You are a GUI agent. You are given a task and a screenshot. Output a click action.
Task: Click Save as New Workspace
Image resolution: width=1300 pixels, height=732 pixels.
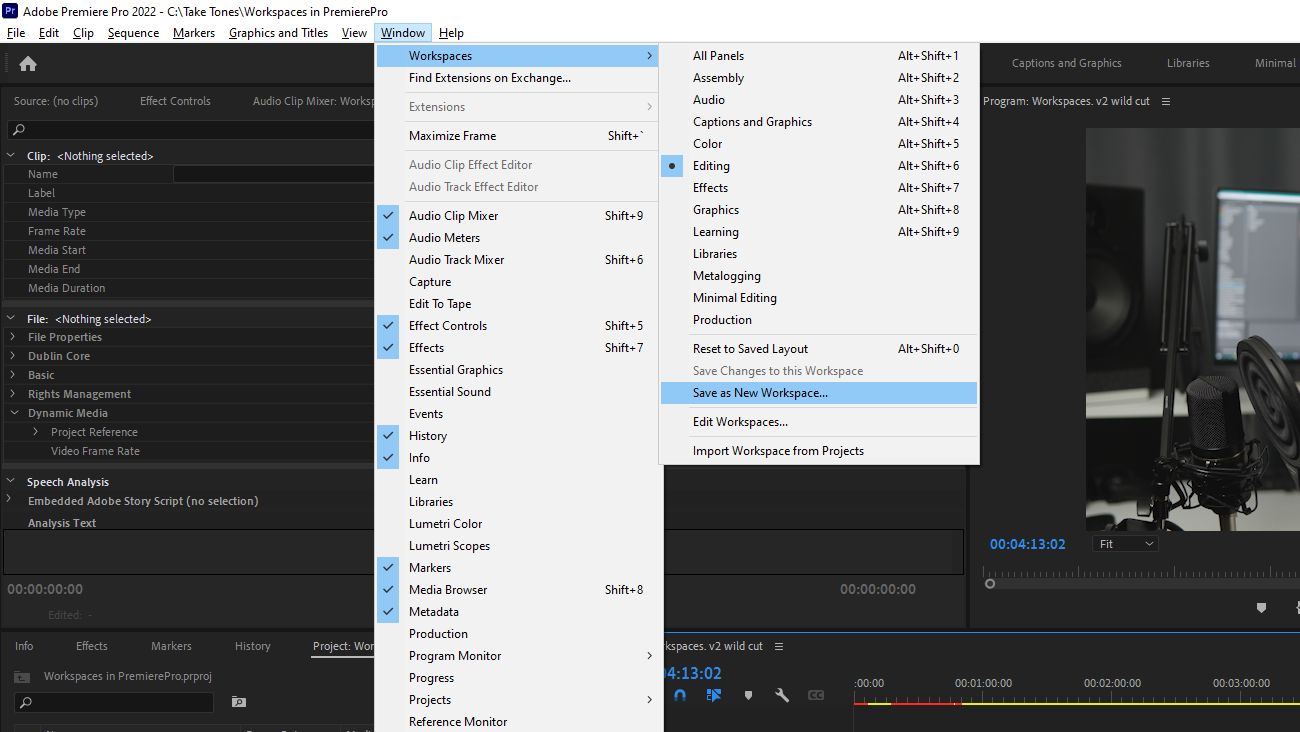pyautogui.click(x=819, y=393)
